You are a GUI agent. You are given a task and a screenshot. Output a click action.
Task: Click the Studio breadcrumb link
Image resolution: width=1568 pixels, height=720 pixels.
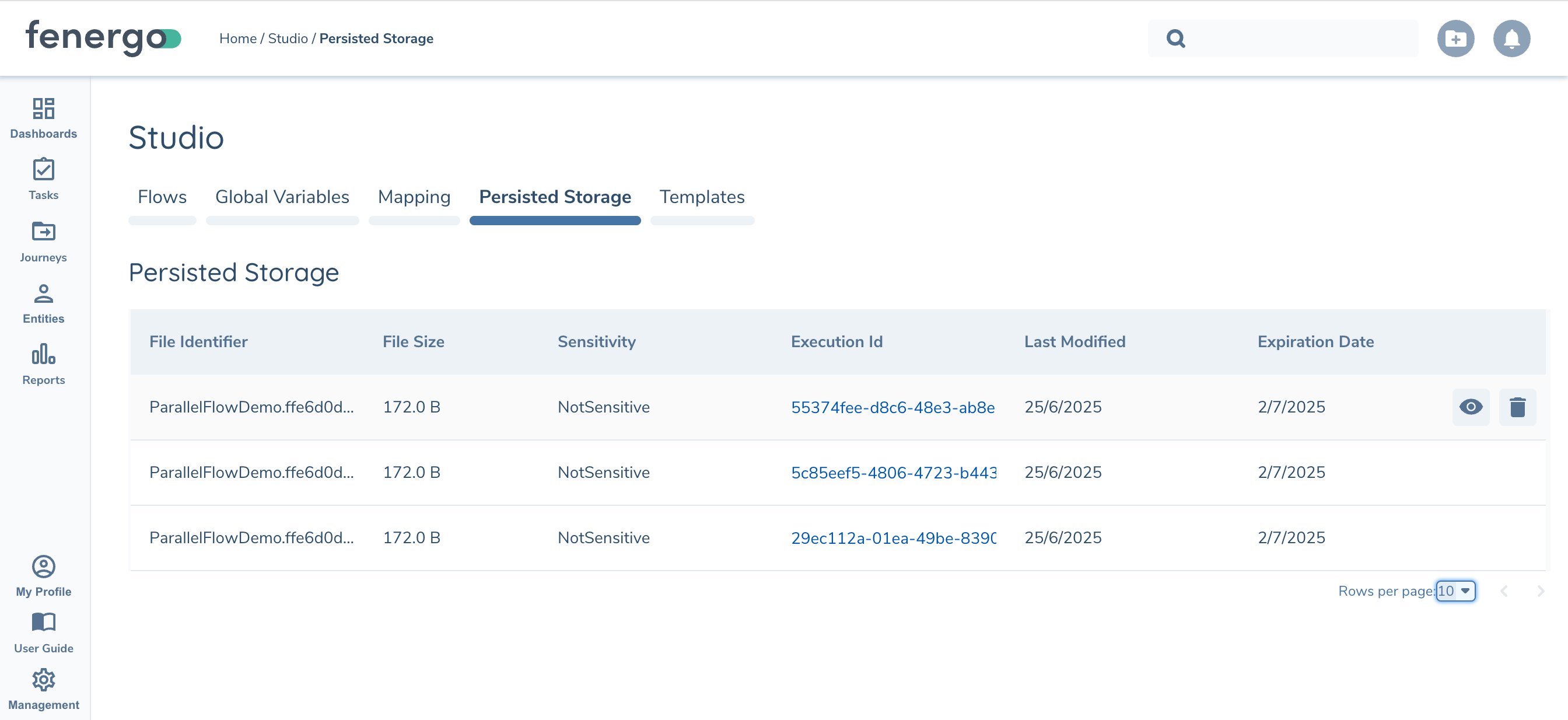tap(288, 39)
